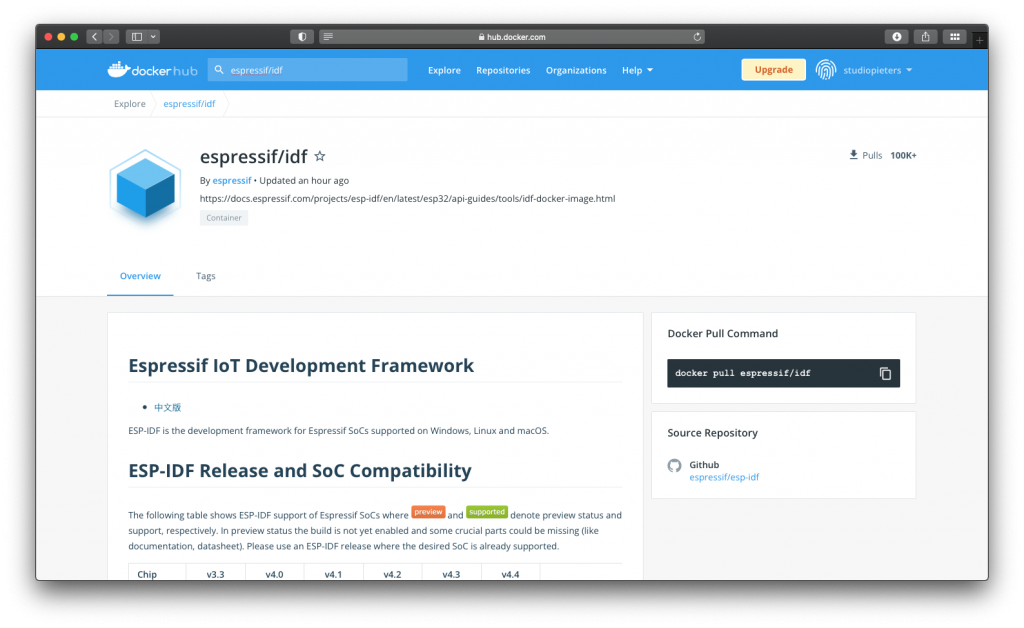Click the docs.espressif.com URL text
This screenshot has height=628, width=1024.
coord(407,198)
